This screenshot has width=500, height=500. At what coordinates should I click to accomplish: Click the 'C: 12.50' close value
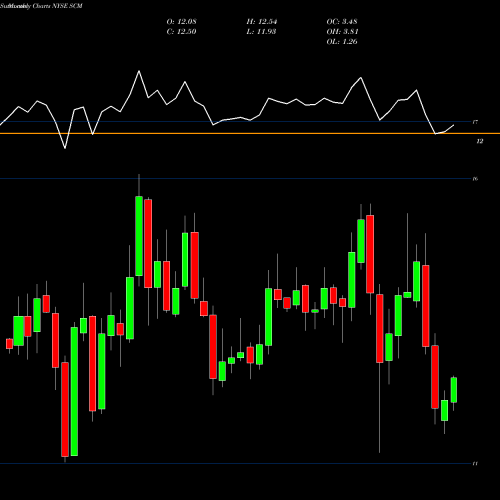click(x=181, y=32)
